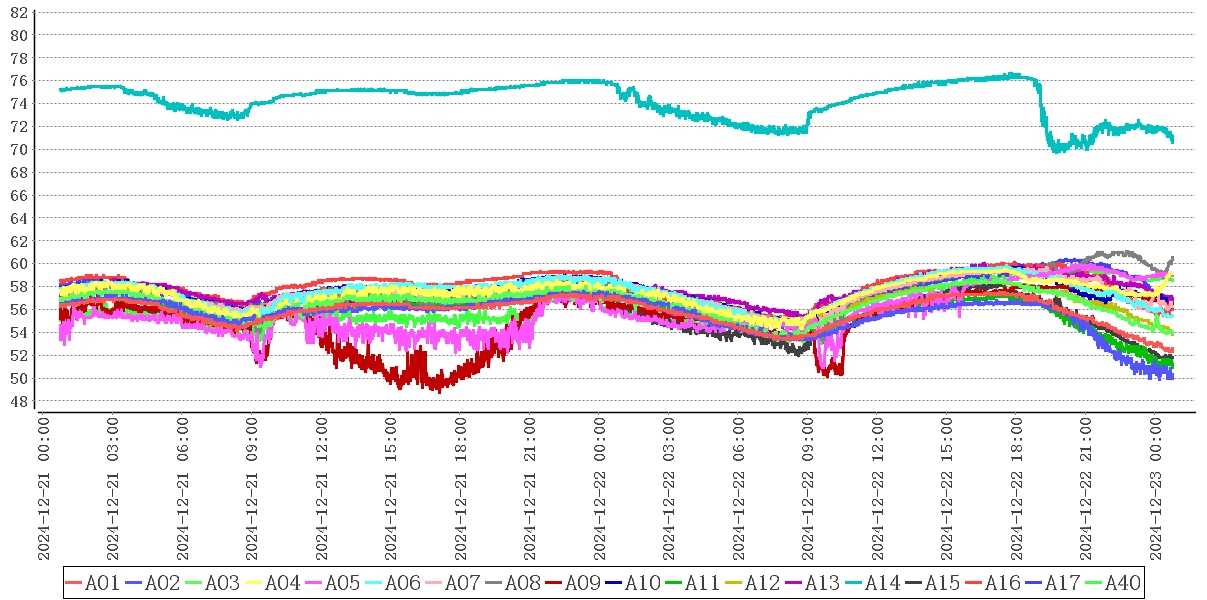The width and height of the screenshot is (1207, 600).
Task: Click the yellow A04 legend color marker
Action: 254,583
